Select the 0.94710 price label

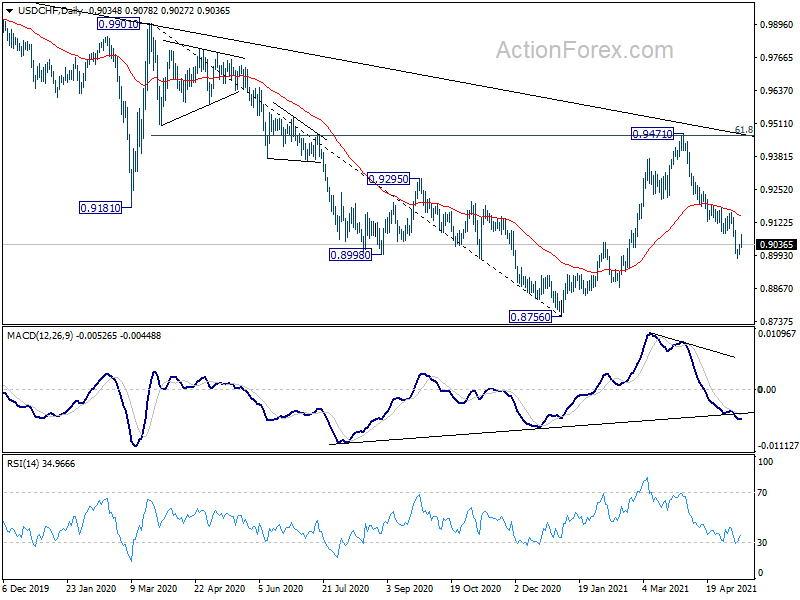[653, 134]
